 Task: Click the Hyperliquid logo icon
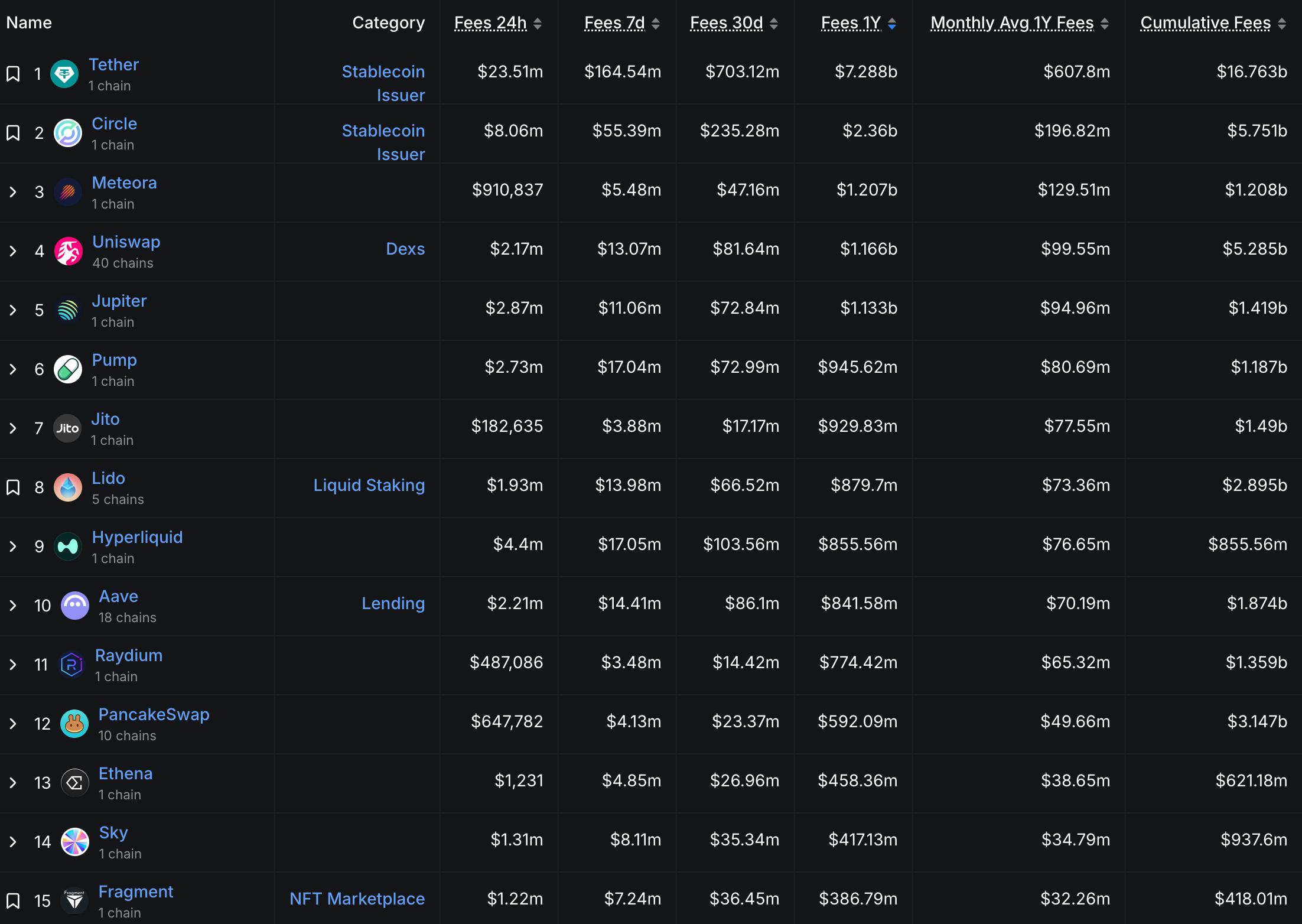(x=68, y=546)
